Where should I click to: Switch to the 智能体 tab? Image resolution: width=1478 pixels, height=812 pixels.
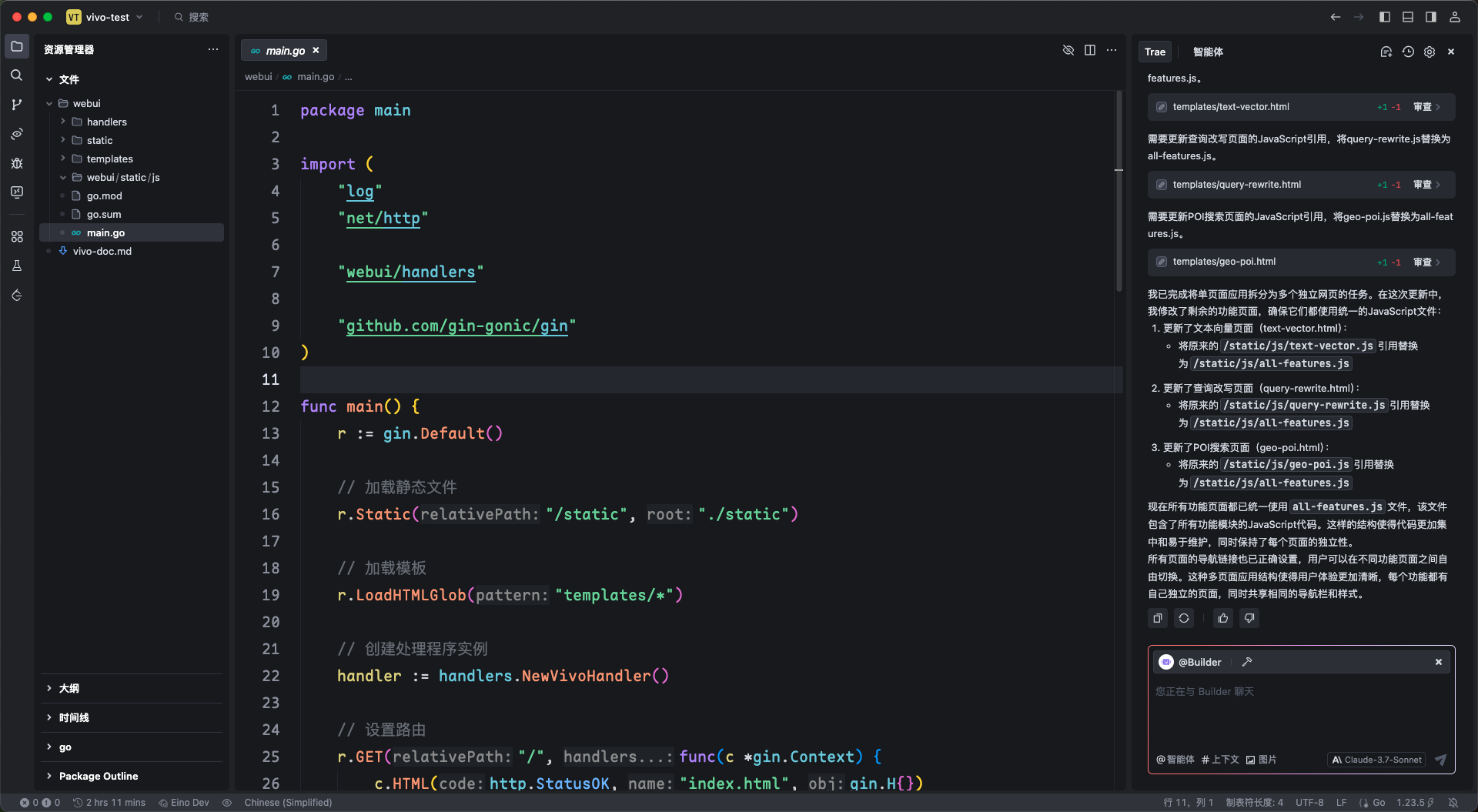click(x=1208, y=52)
